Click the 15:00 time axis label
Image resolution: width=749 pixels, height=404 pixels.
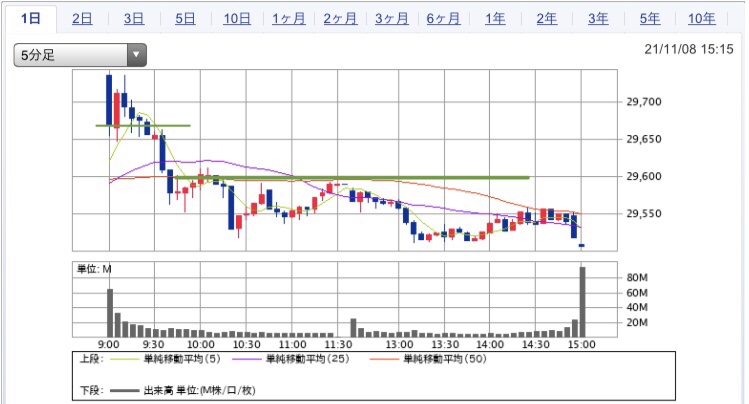(582, 344)
